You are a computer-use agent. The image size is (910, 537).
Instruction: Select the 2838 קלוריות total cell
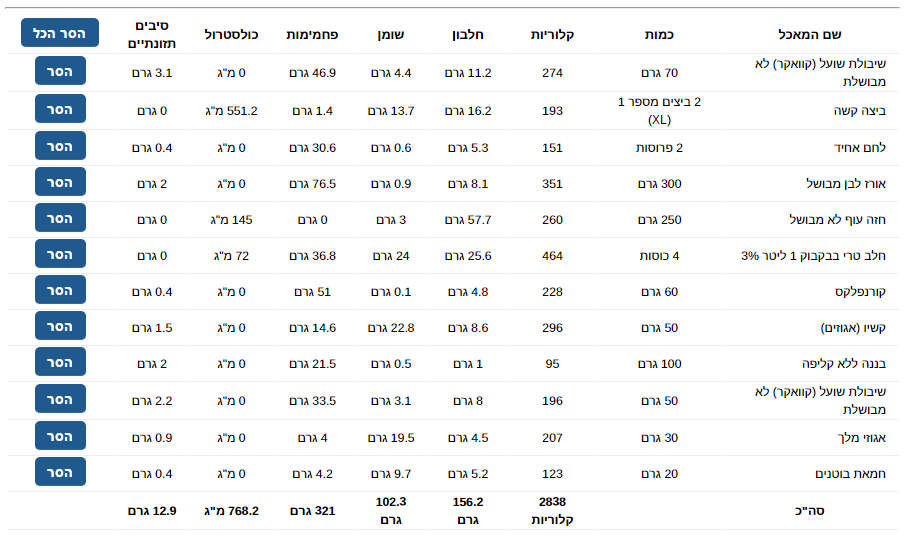point(552,510)
